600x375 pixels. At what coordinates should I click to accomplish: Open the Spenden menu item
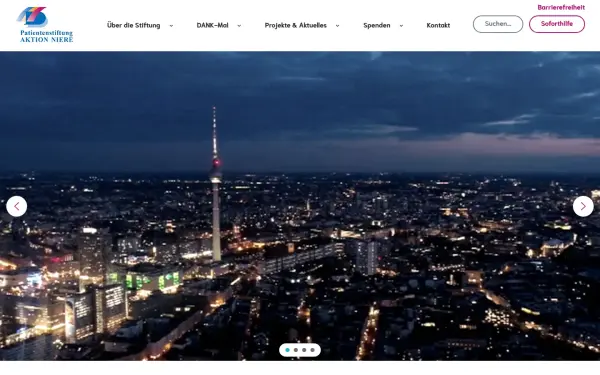tap(377, 25)
